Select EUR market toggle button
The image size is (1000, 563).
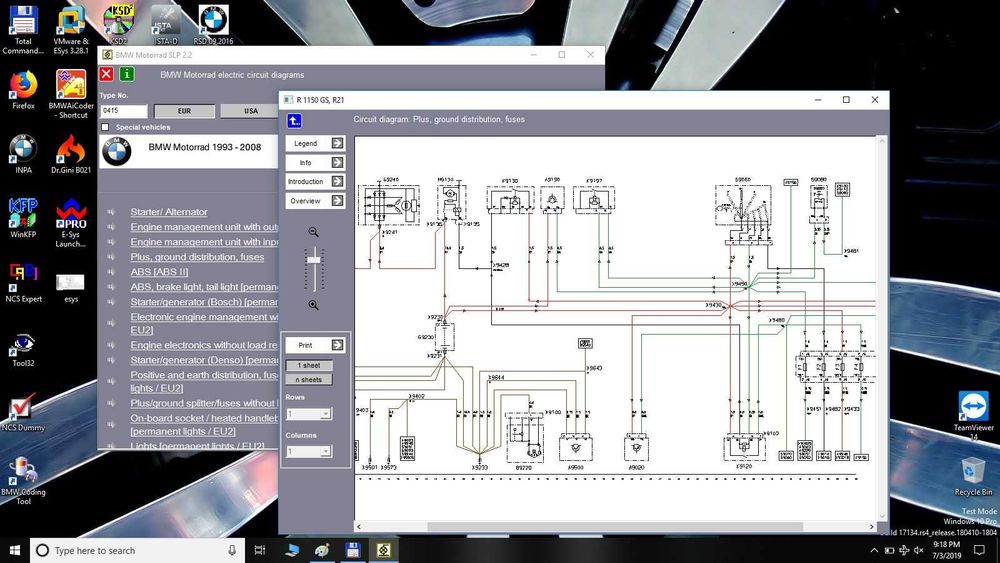184,111
